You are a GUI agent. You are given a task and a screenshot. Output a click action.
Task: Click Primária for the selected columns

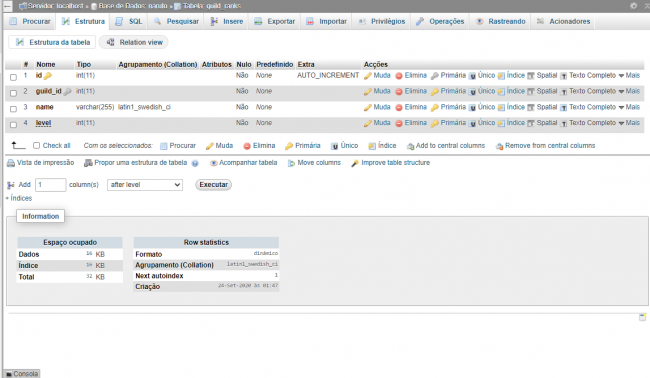coord(303,145)
